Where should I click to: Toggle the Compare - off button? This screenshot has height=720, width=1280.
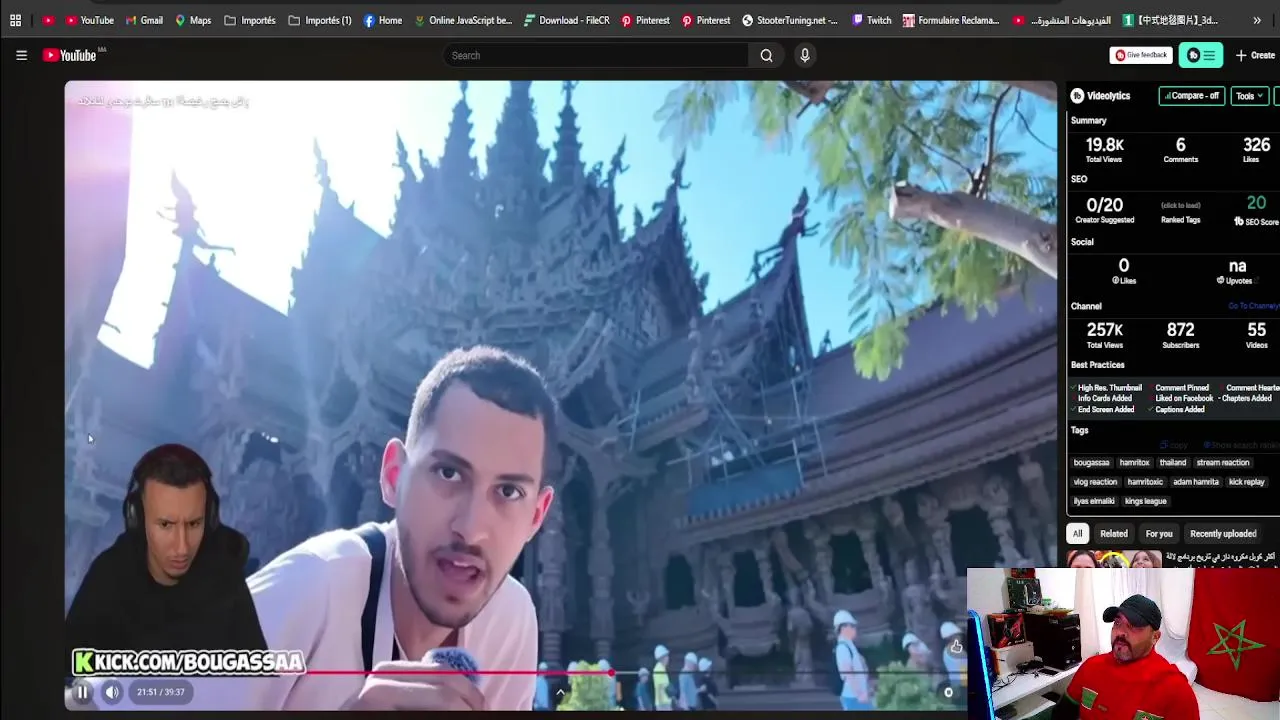[x=1192, y=96]
